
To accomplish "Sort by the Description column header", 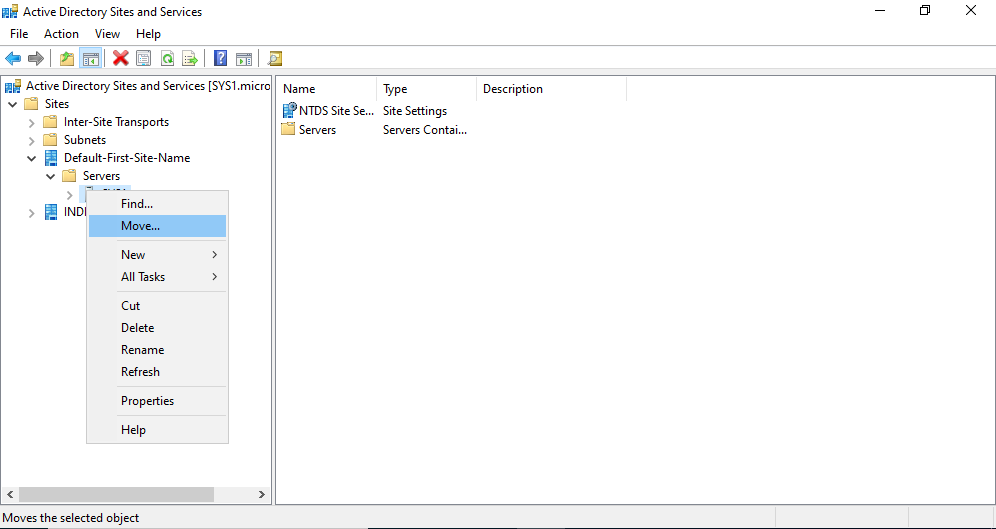I will (x=551, y=89).
